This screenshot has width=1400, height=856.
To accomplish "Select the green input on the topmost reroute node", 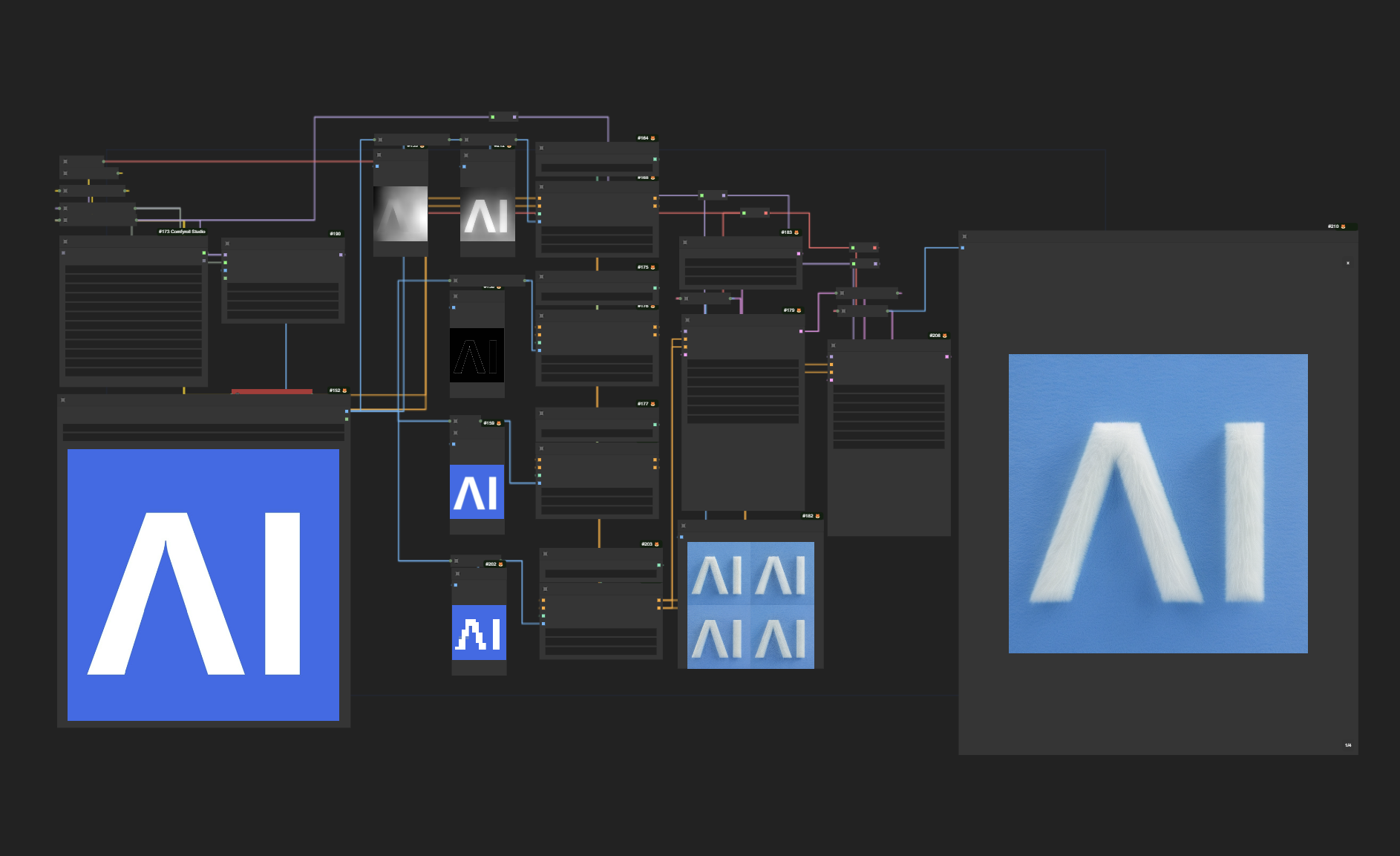I will point(493,117).
